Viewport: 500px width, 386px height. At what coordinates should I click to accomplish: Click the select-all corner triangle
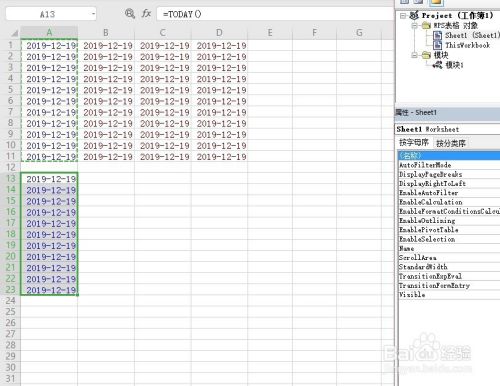(x=14, y=33)
